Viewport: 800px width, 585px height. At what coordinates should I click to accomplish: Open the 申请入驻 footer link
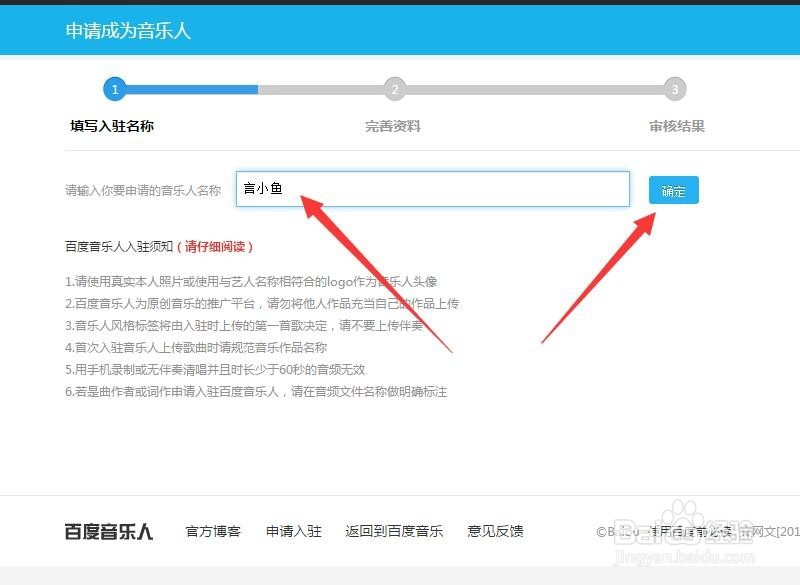coord(294,531)
